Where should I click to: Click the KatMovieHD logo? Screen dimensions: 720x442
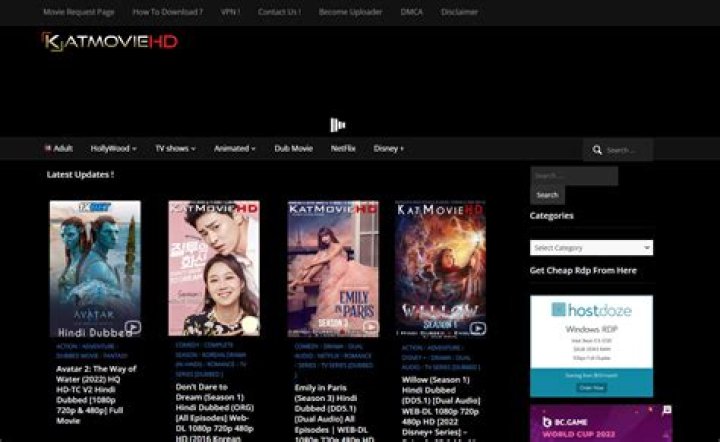pos(109,42)
